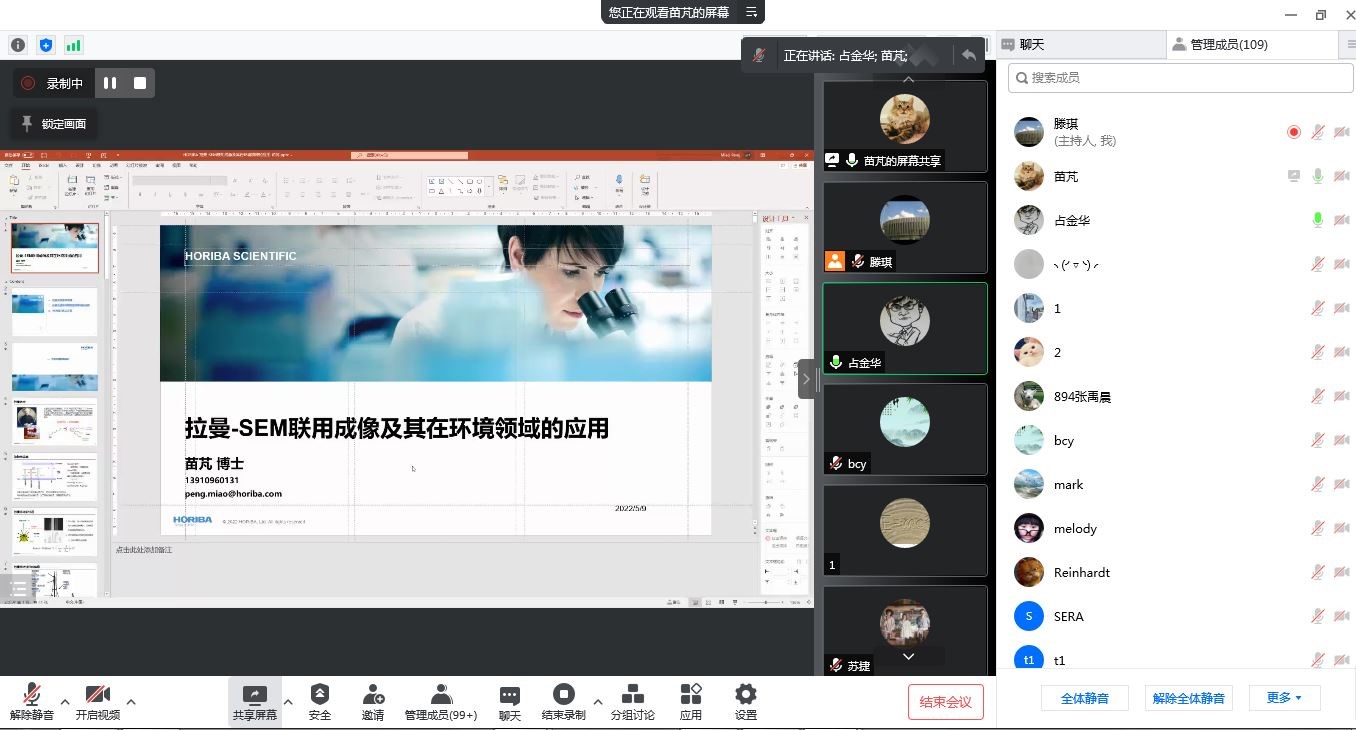Click the meeting info icon at top-left
1356x730 pixels.
[18, 45]
